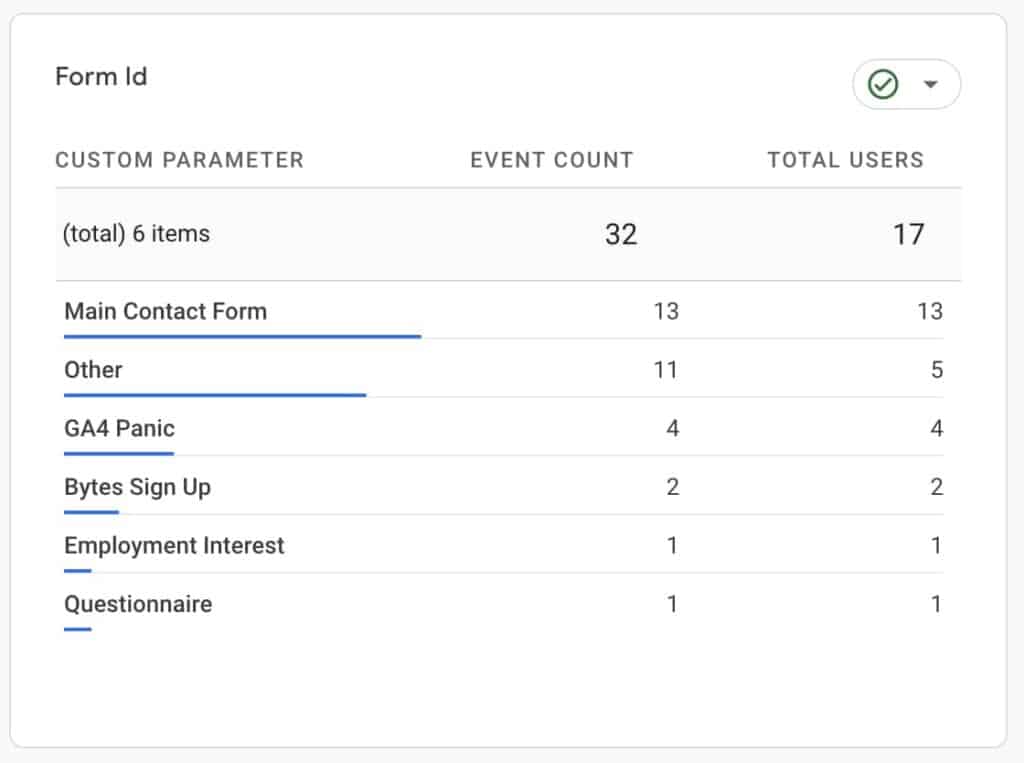The height and width of the screenshot is (763, 1024).
Task: Click the blue bar under Other
Action: (215, 395)
